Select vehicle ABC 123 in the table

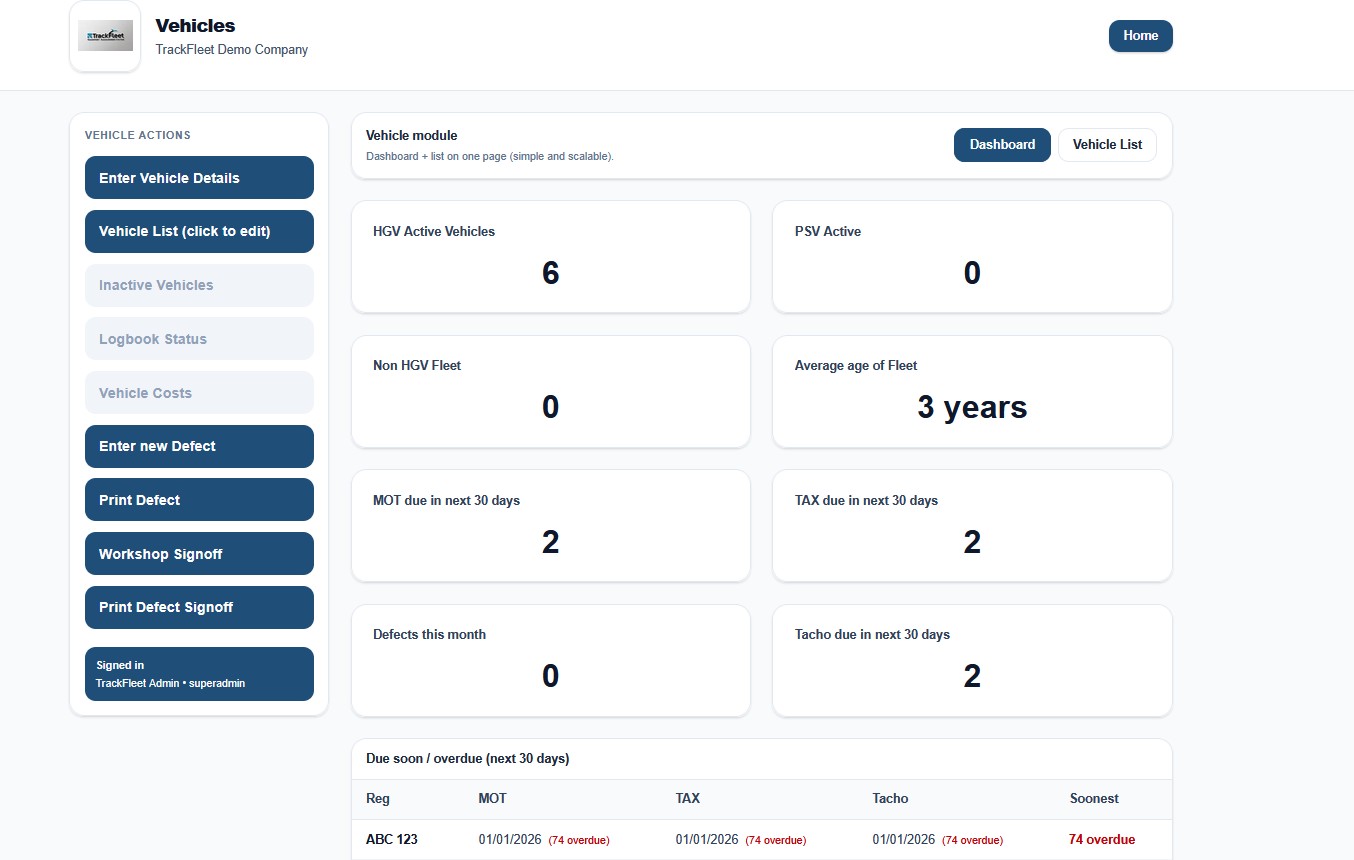[391, 839]
